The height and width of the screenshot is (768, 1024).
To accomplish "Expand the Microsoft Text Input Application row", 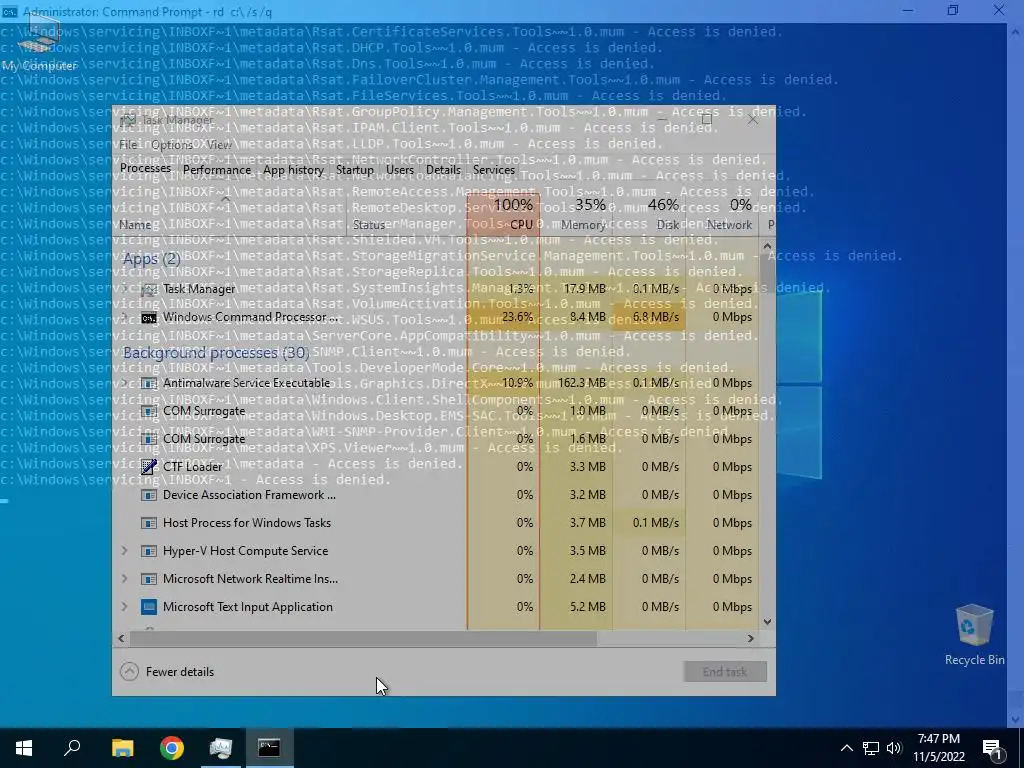I will point(125,607).
